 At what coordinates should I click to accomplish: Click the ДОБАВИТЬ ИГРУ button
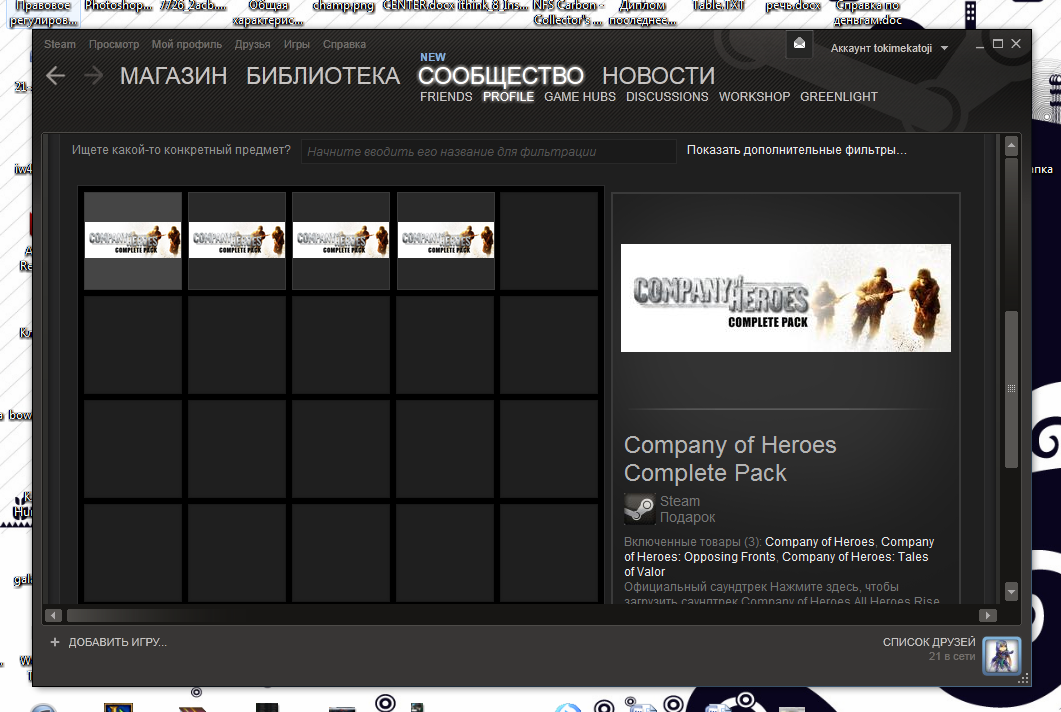117,642
